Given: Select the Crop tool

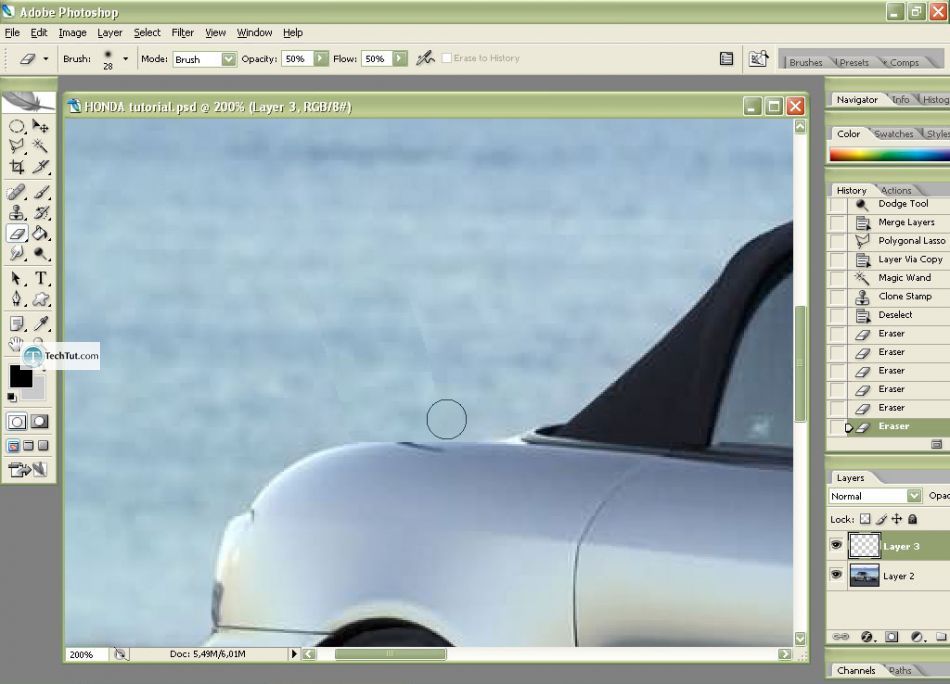Looking at the screenshot, I should tap(17, 168).
